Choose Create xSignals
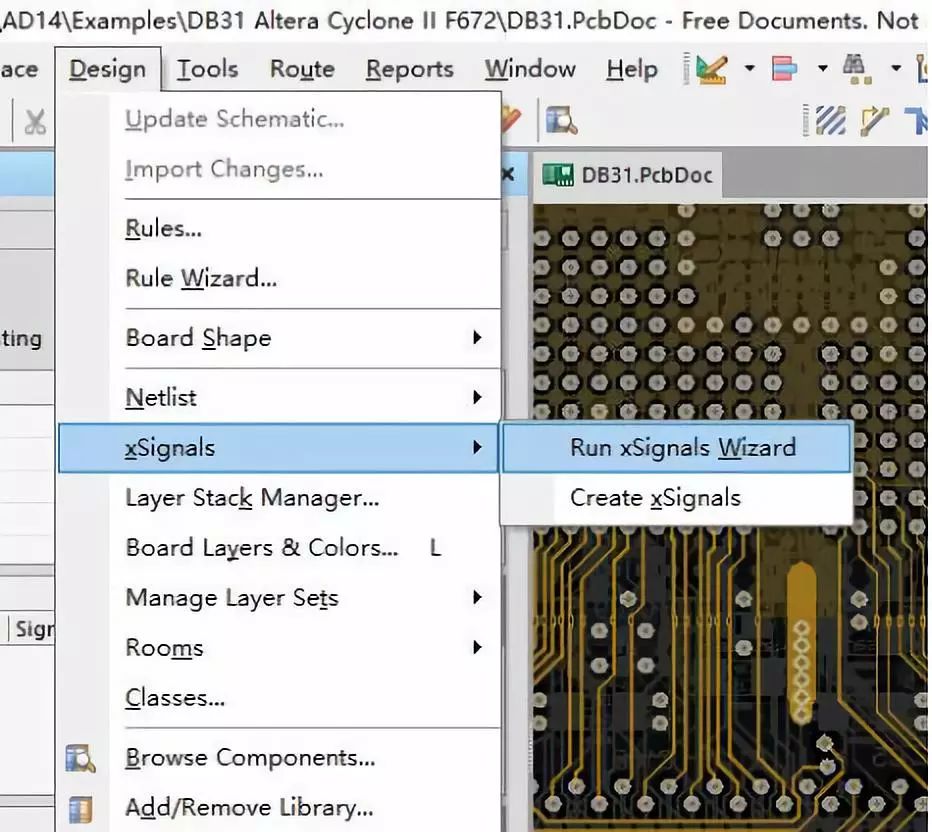This screenshot has width=932, height=832. point(676,498)
